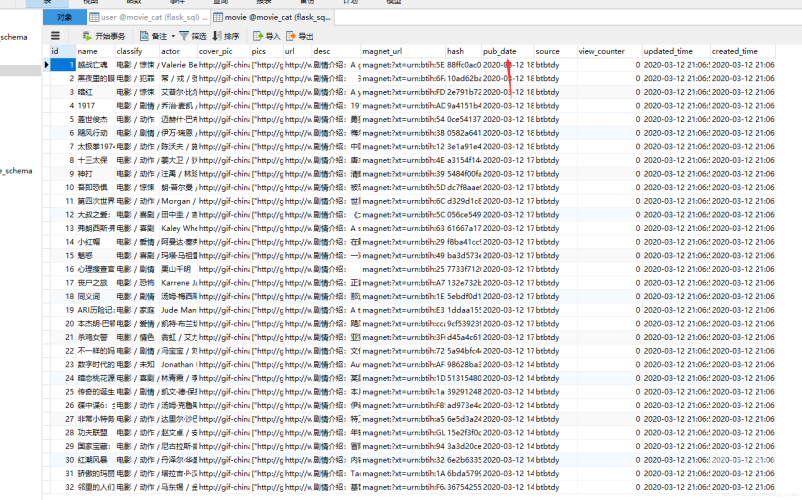Click the 筛选 filter funnel icon

(x=184, y=36)
